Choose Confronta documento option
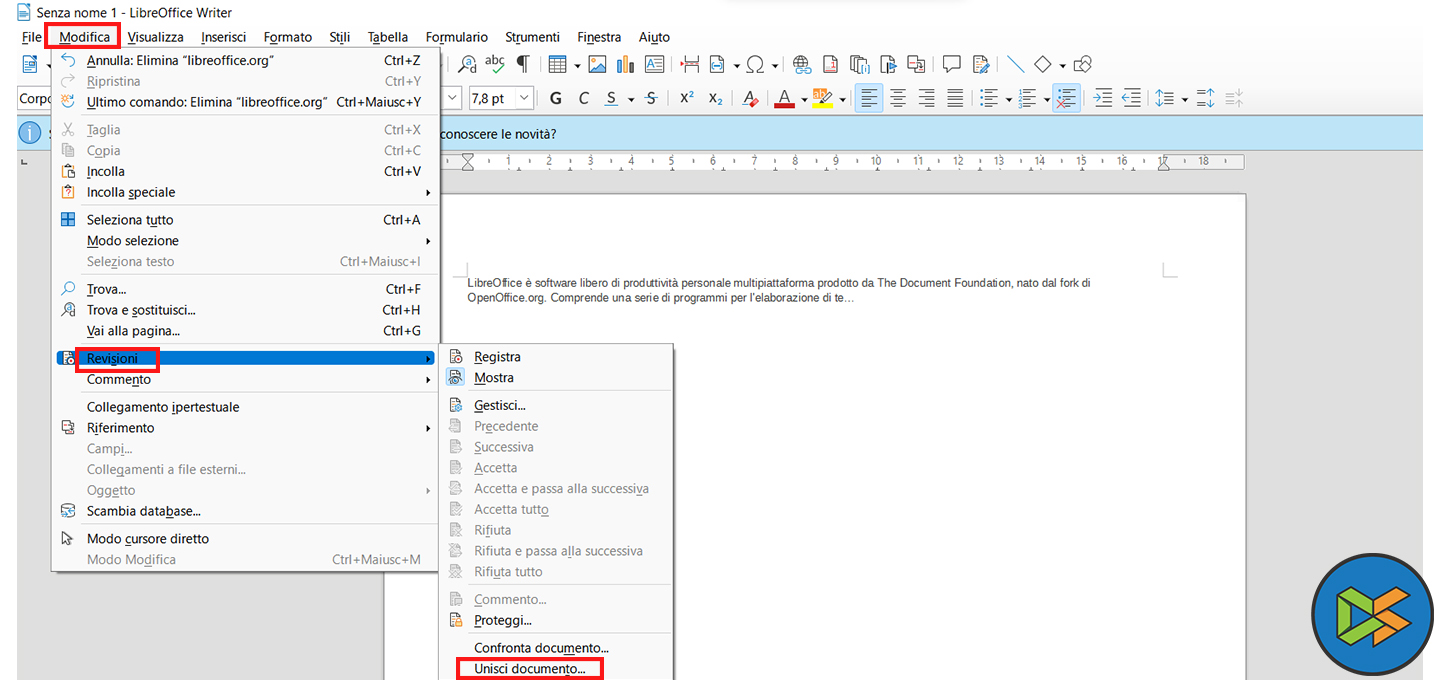 [x=541, y=648]
